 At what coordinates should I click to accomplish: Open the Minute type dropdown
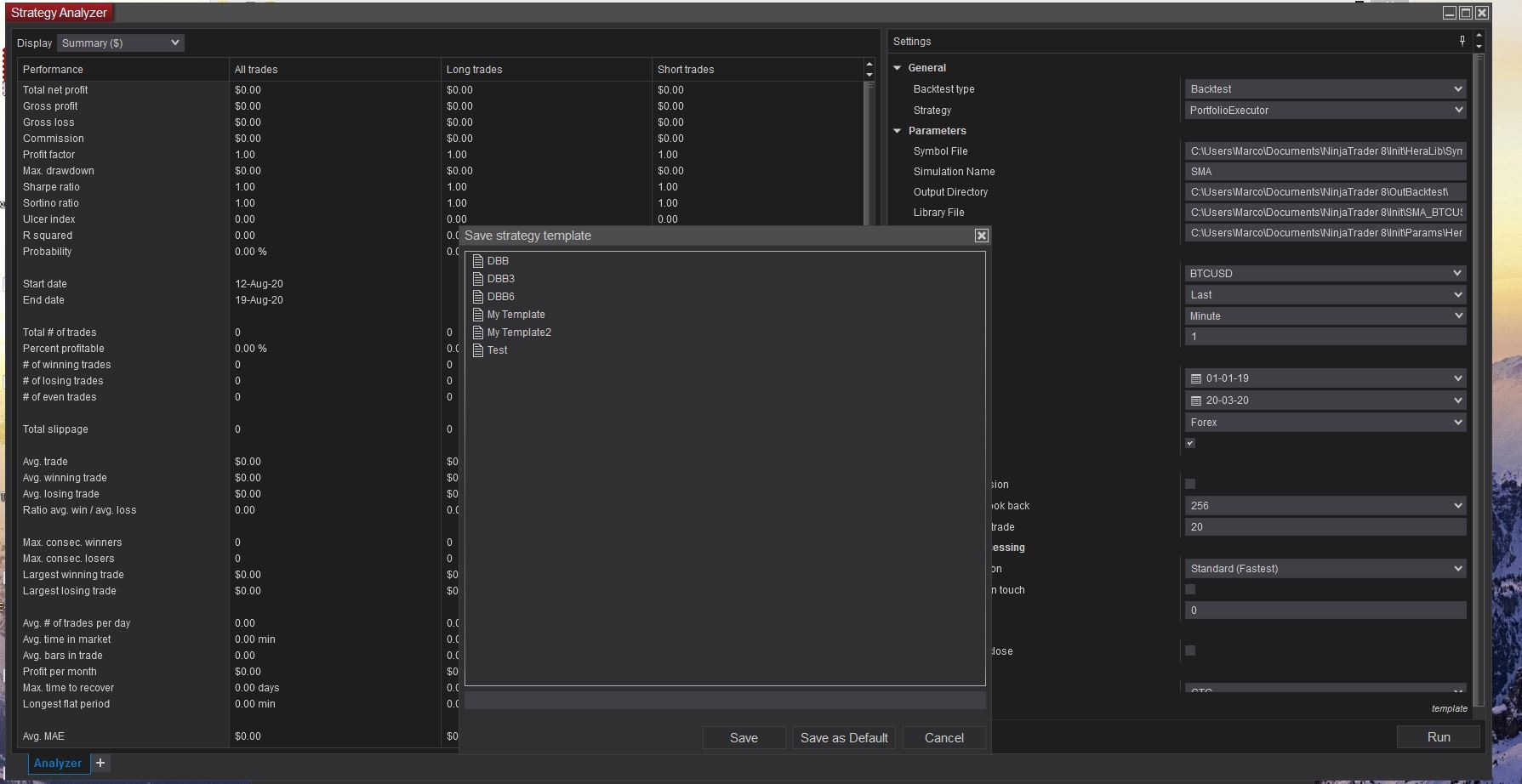pos(1325,316)
